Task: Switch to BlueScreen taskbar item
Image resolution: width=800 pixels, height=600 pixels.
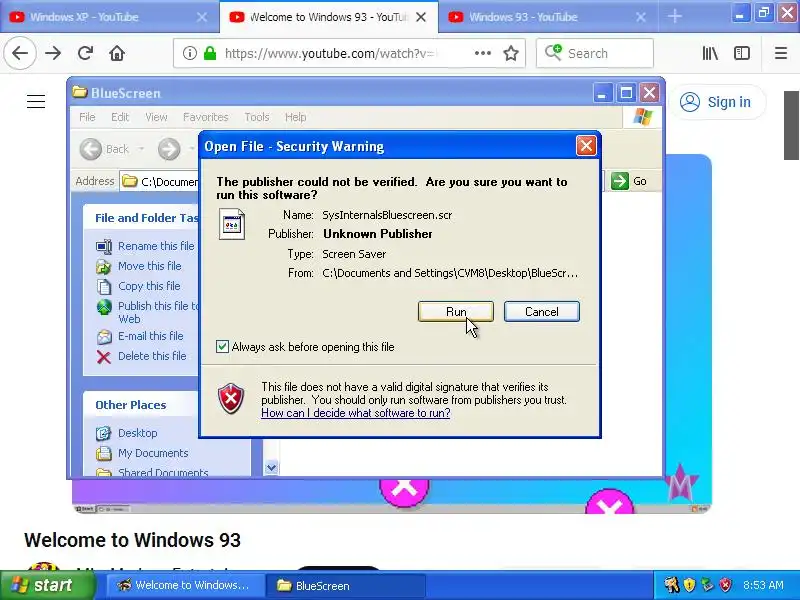Action: point(347,585)
